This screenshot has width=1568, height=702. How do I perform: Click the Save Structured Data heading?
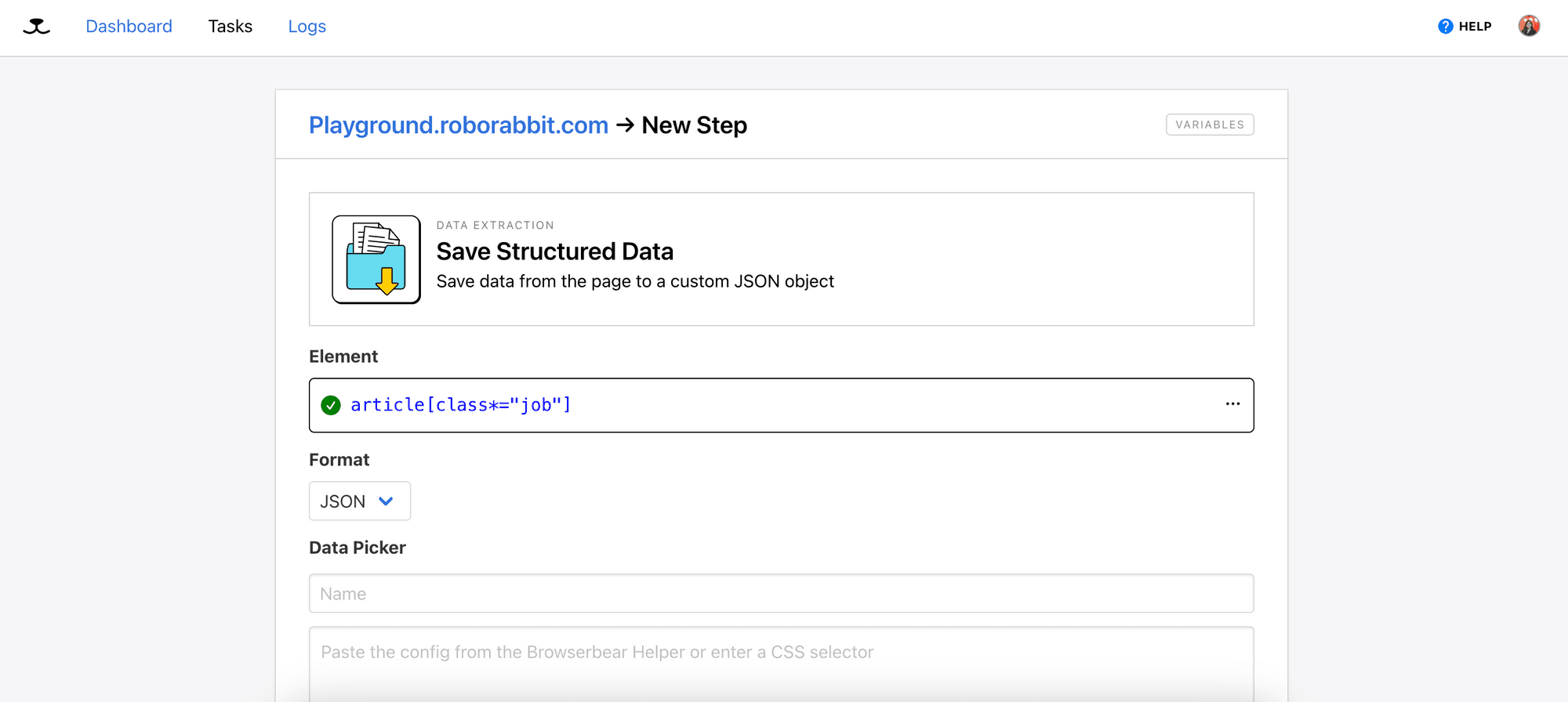point(555,251)
